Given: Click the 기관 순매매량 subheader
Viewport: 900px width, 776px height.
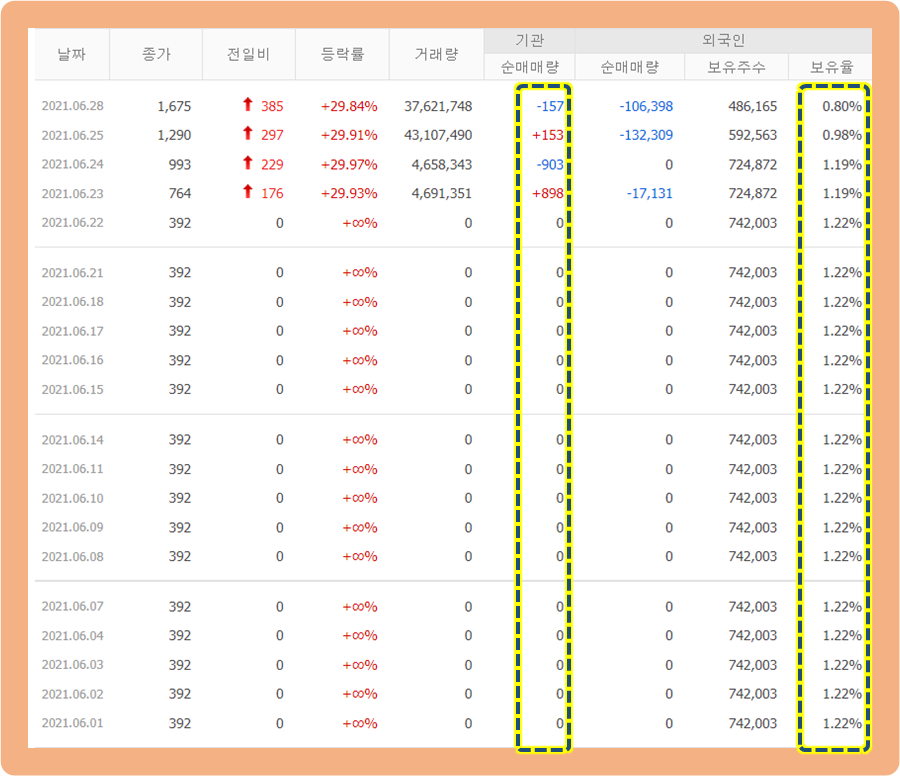Looking at the screenshot, I should pos(529,67).
